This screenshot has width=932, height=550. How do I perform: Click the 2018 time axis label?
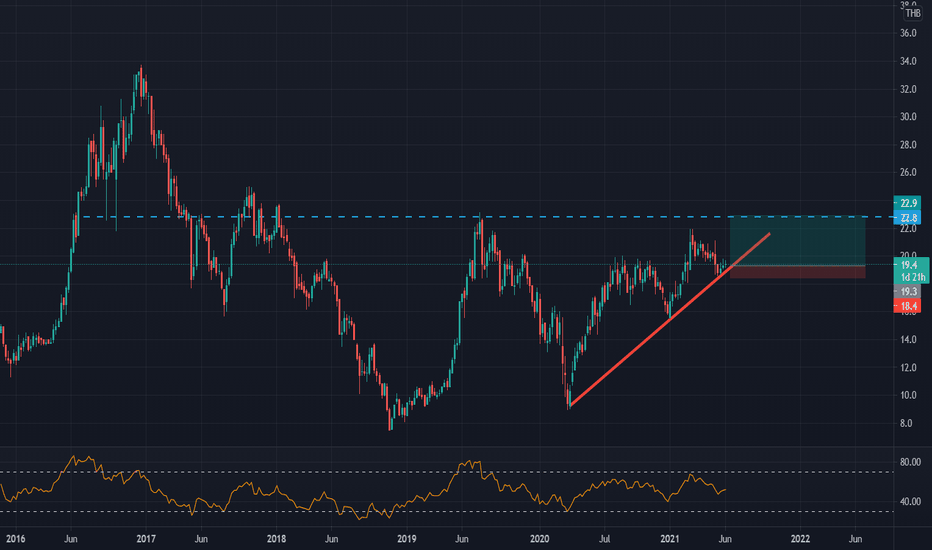[276, 539]
